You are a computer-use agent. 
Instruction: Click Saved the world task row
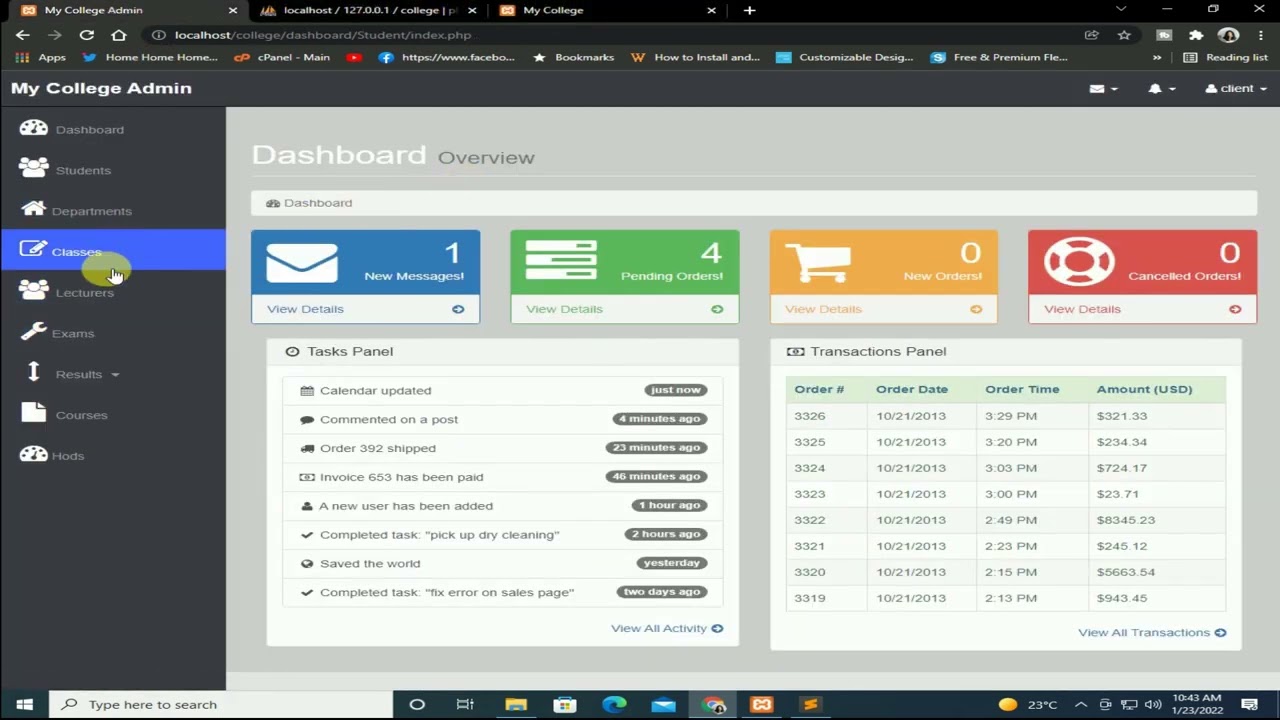(x=502, y=563)
